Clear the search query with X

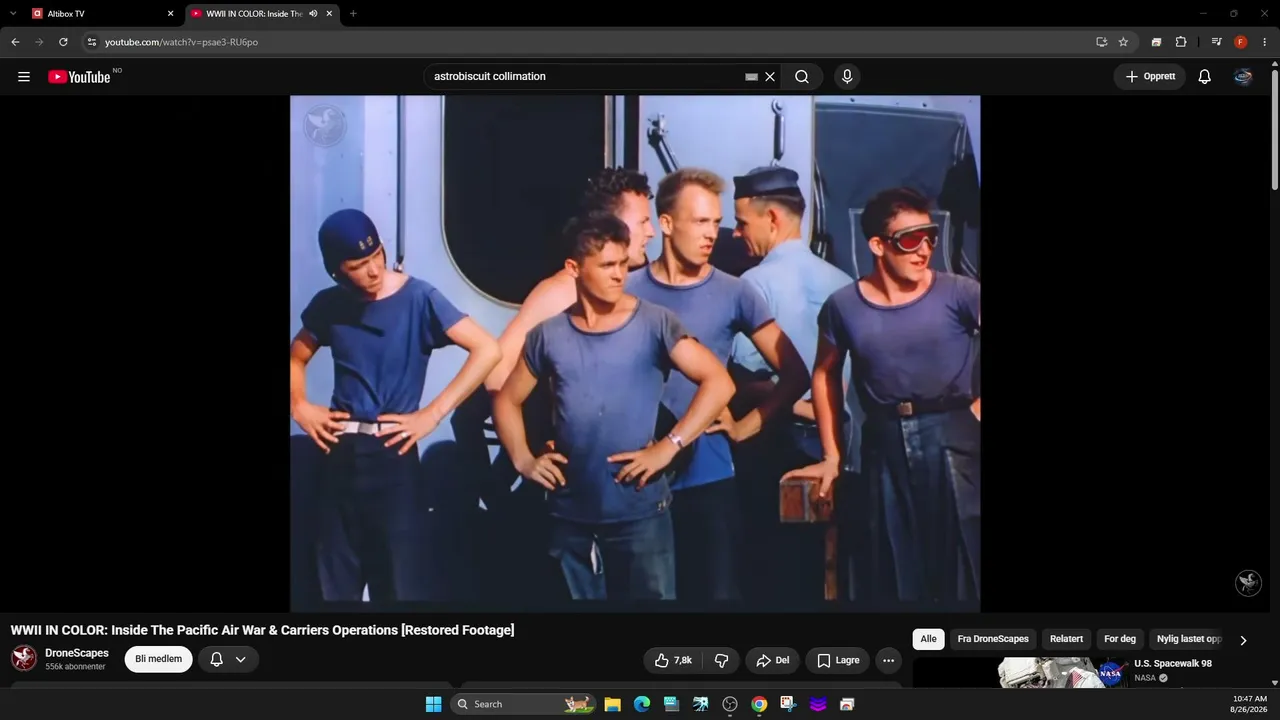point(770,77)
